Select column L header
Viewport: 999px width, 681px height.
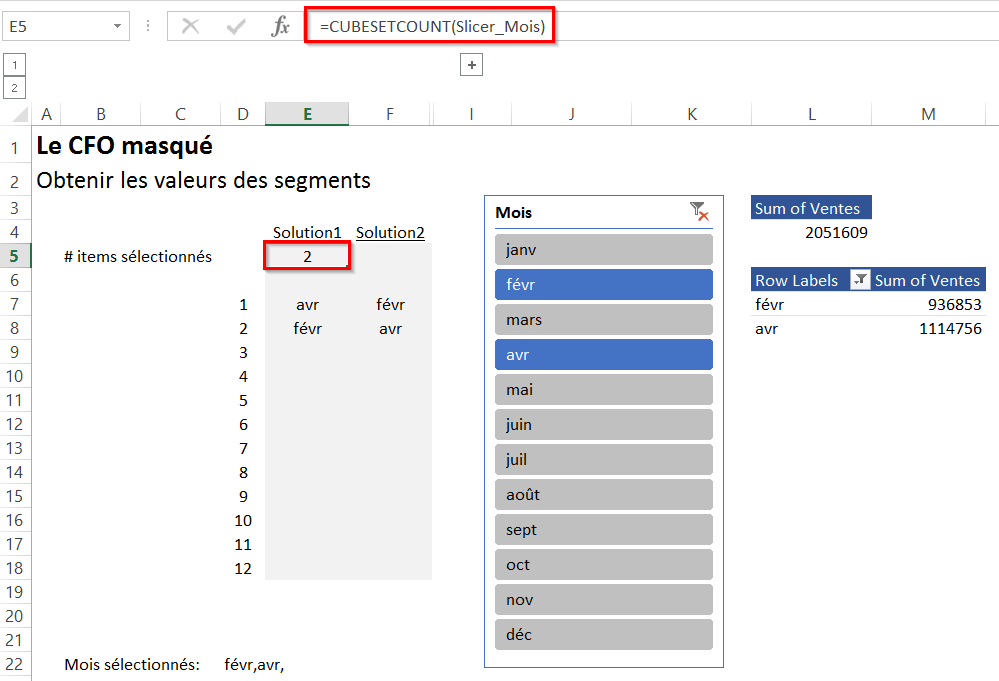tap(811, 114)
